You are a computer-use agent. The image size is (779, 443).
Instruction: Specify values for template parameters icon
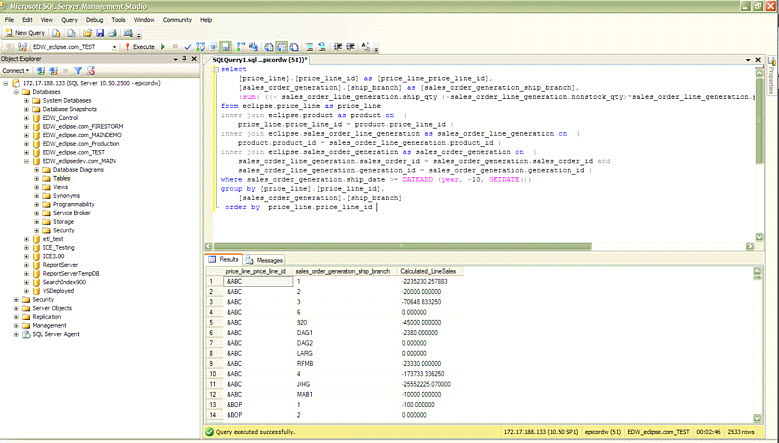click(366, 47)
